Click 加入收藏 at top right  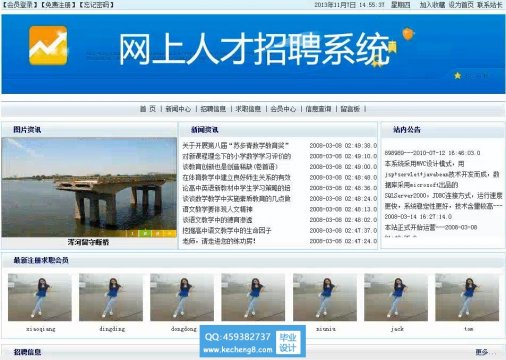pos(432,5)
